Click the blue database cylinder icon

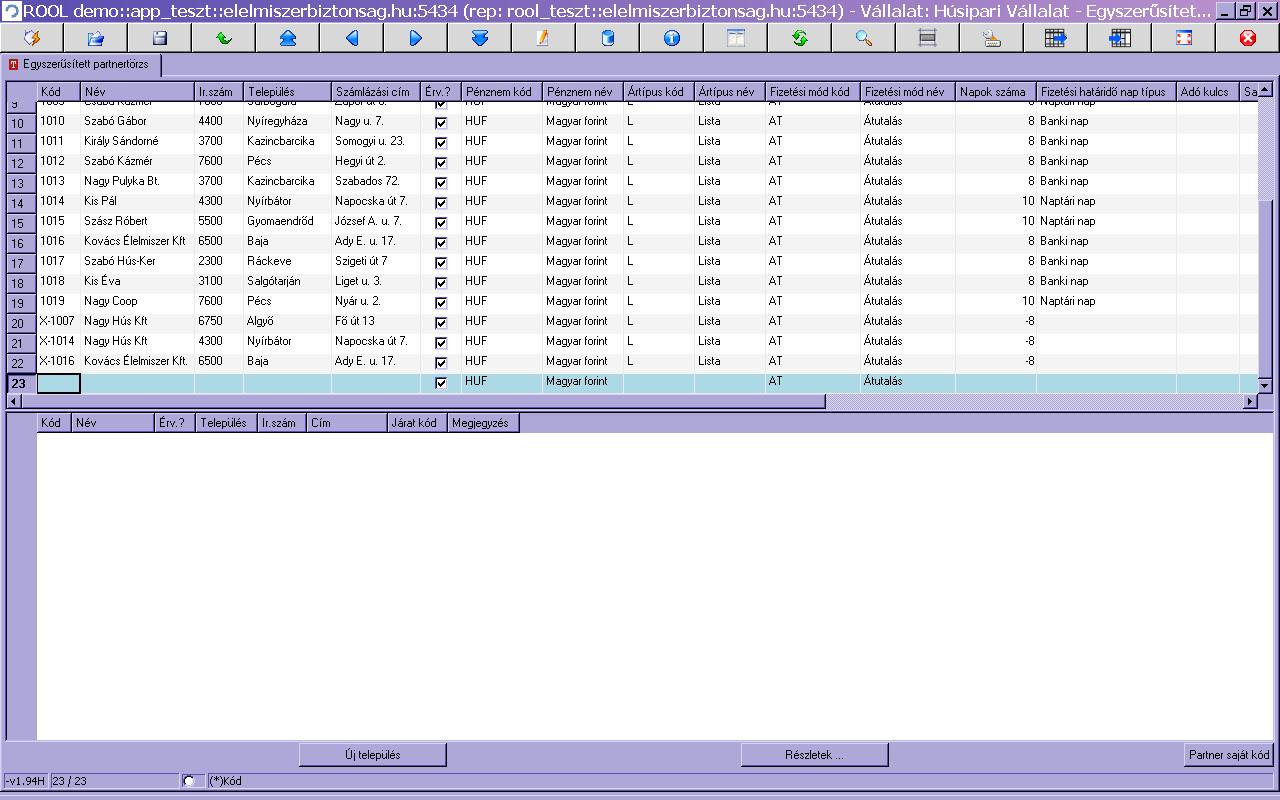tap(608, 38)
